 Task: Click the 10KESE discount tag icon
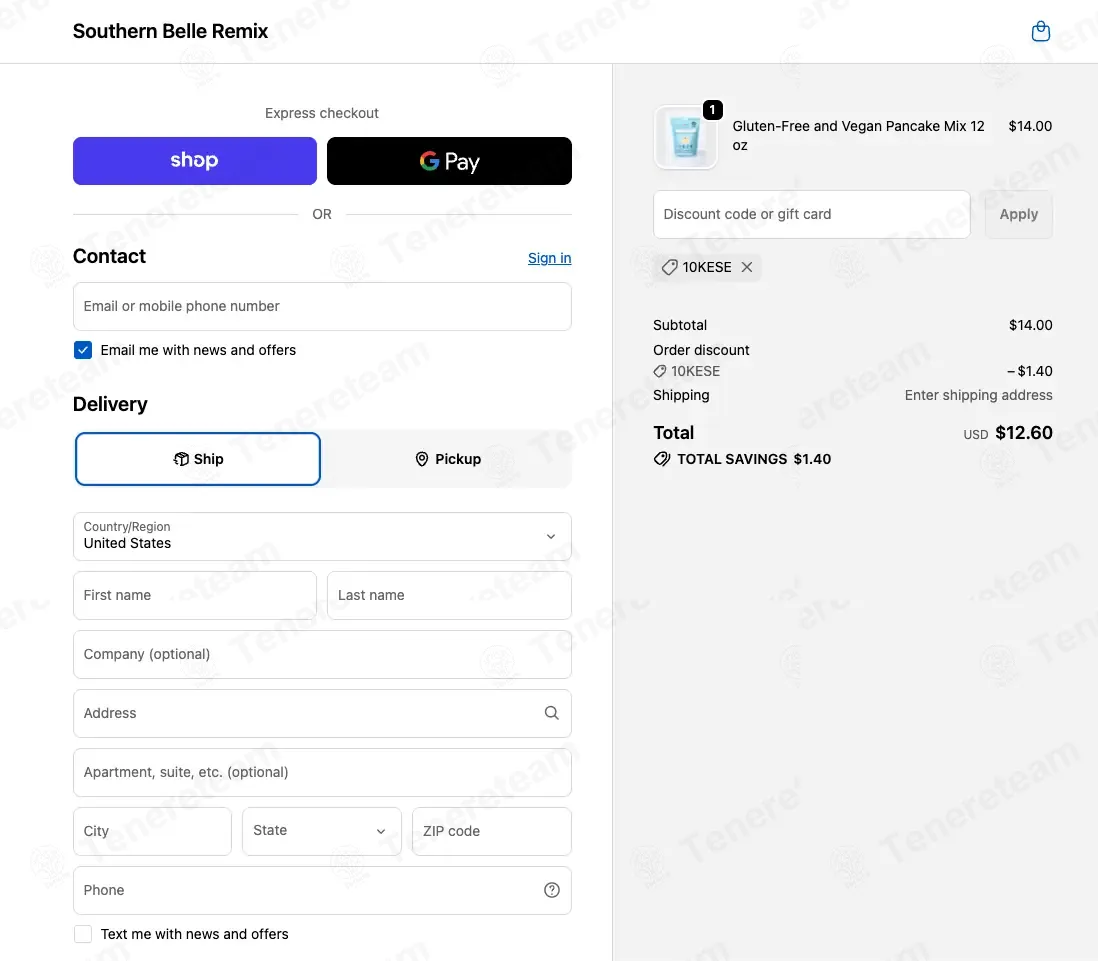(669, 267)
